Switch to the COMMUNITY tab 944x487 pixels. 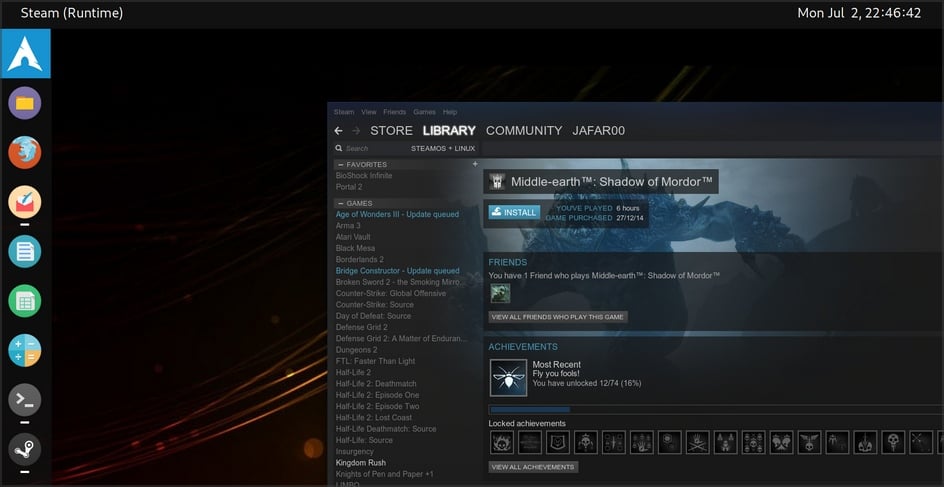pos(524,131)
